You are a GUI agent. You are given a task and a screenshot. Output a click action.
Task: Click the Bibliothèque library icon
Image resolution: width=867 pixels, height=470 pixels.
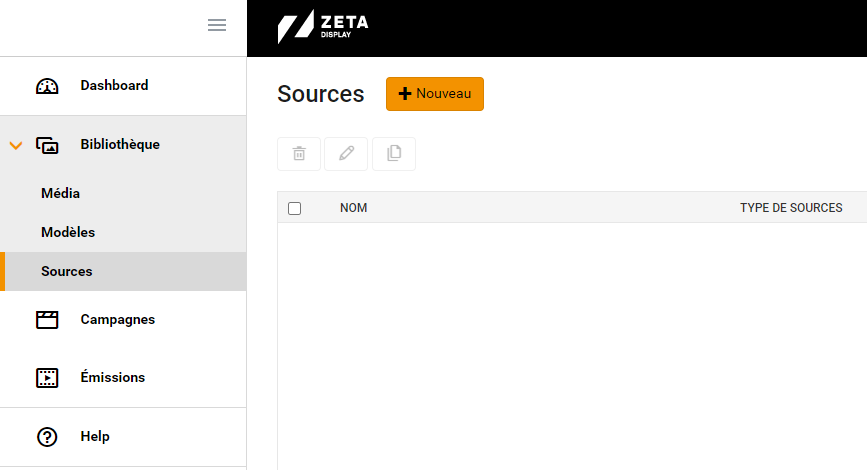(47, 145)
